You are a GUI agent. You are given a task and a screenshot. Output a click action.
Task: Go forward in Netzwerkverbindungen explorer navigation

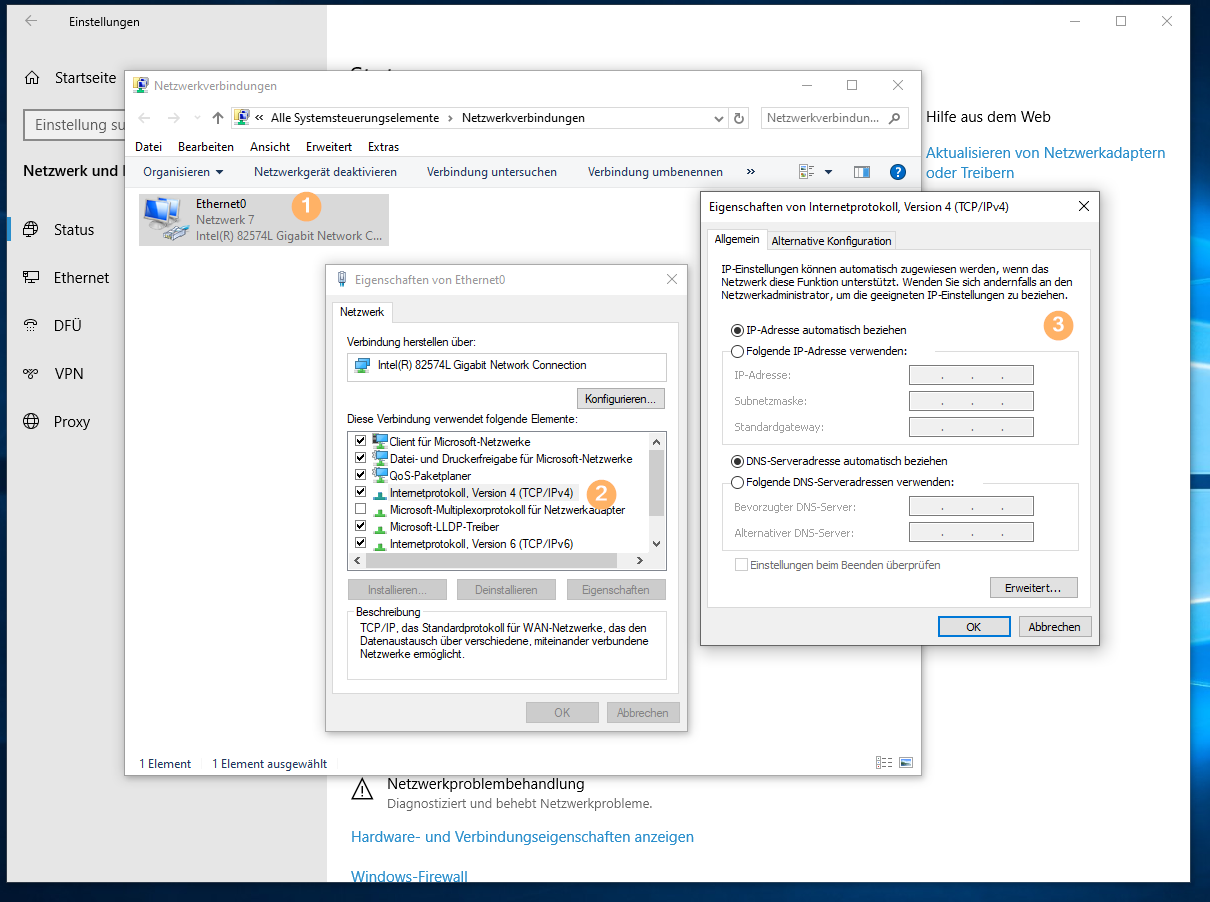(173, 118)
